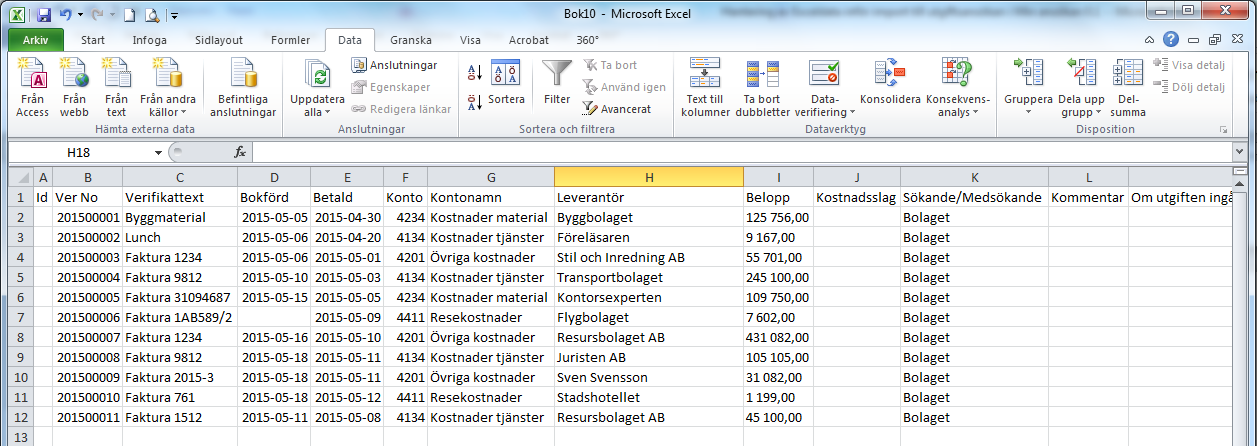Click the Save icon in quick access toolbar

coord(43,15)
